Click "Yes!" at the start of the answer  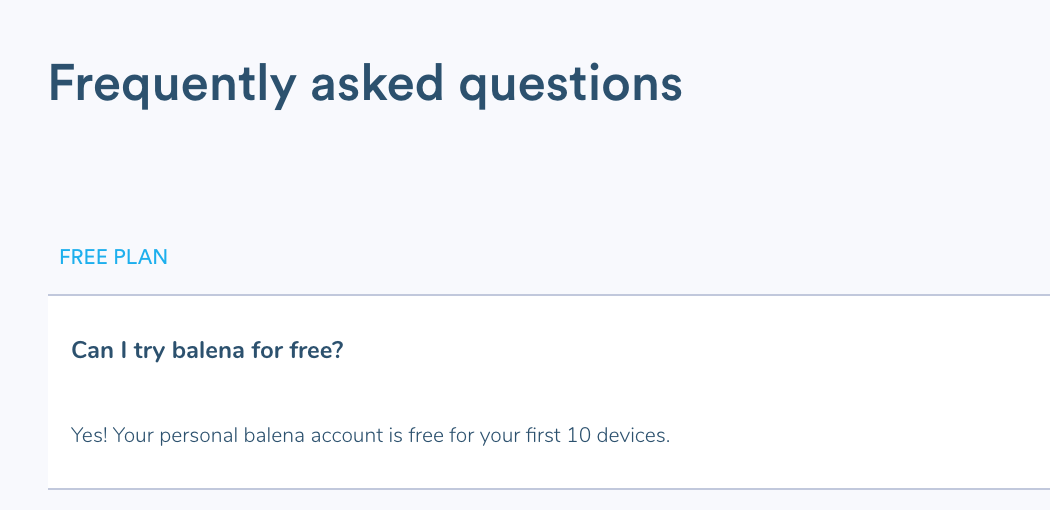click(x=90, y=436)
